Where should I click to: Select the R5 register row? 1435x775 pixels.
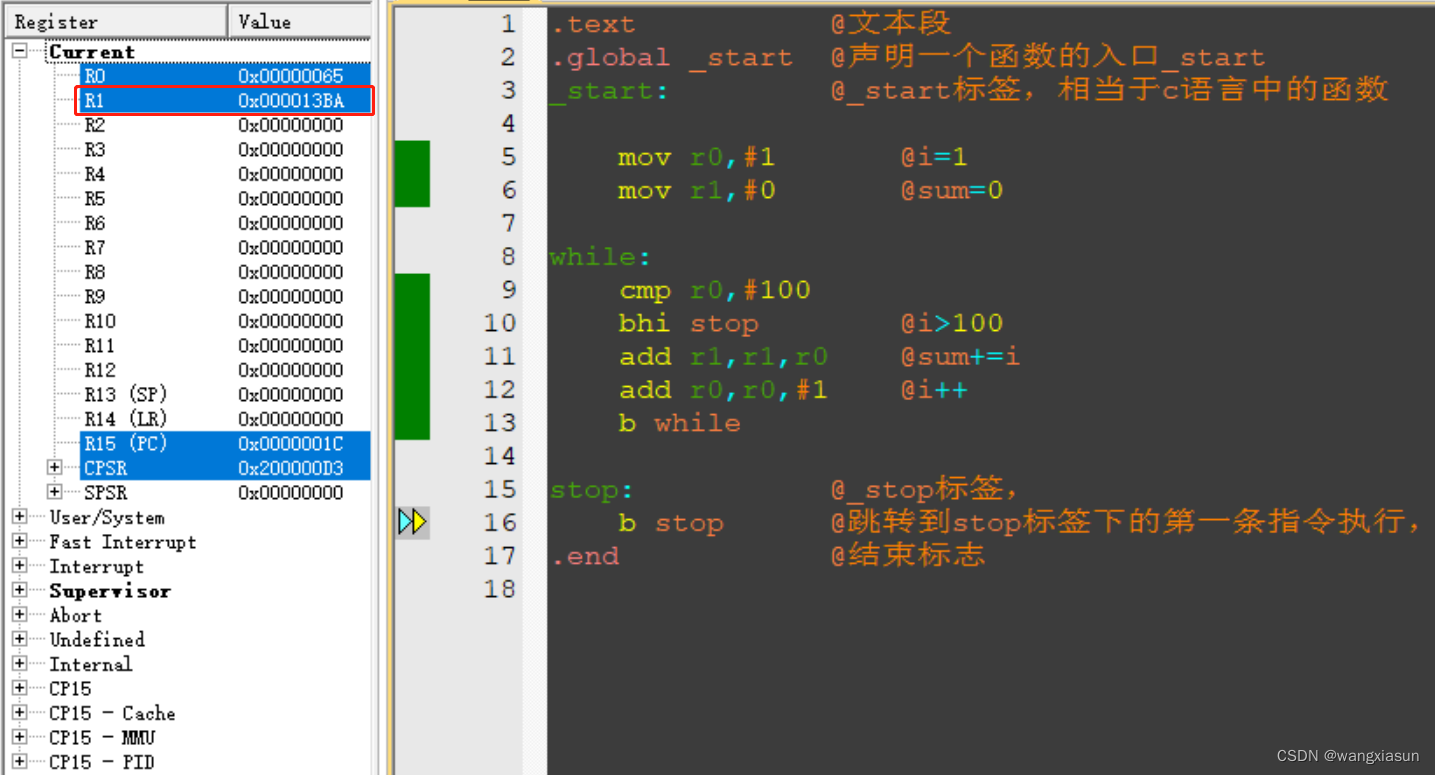225,198
